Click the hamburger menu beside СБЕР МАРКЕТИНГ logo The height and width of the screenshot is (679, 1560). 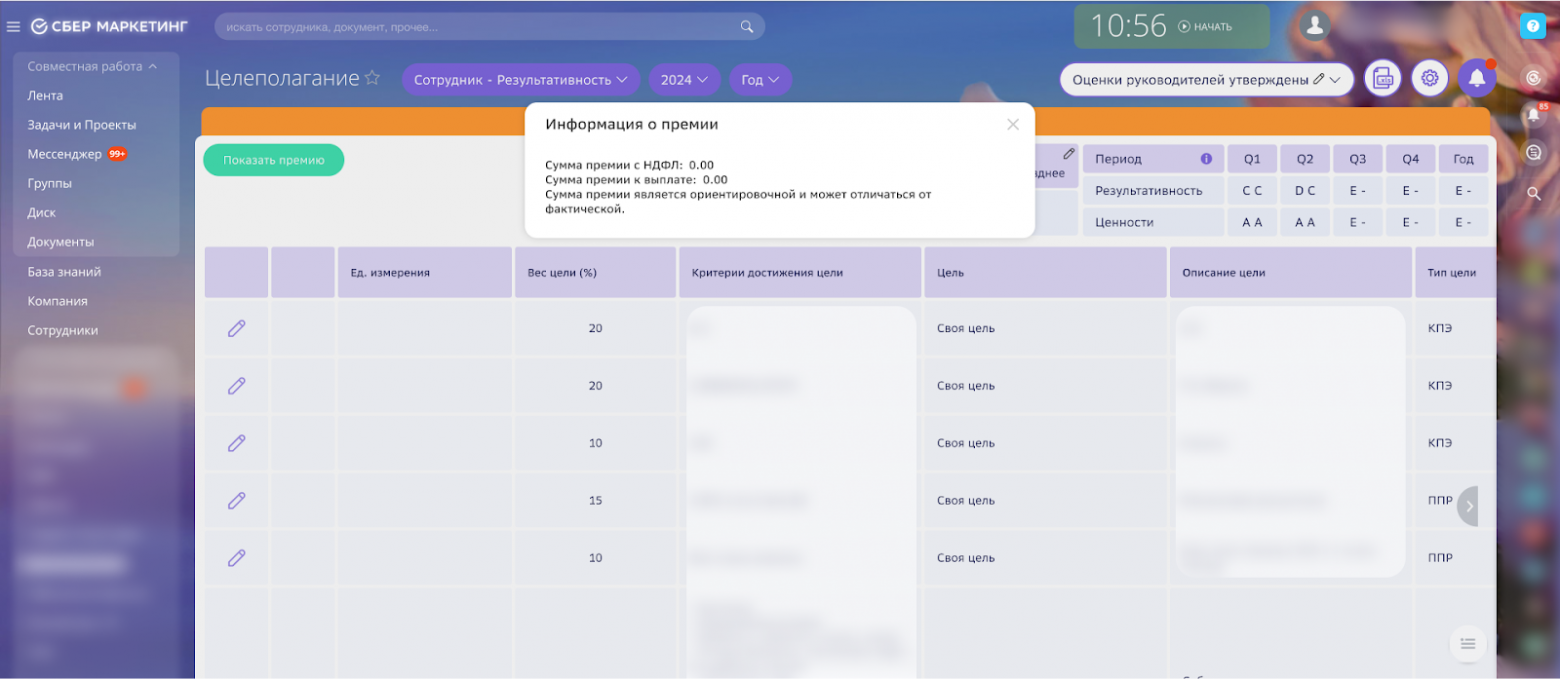[x=13, y=26]
